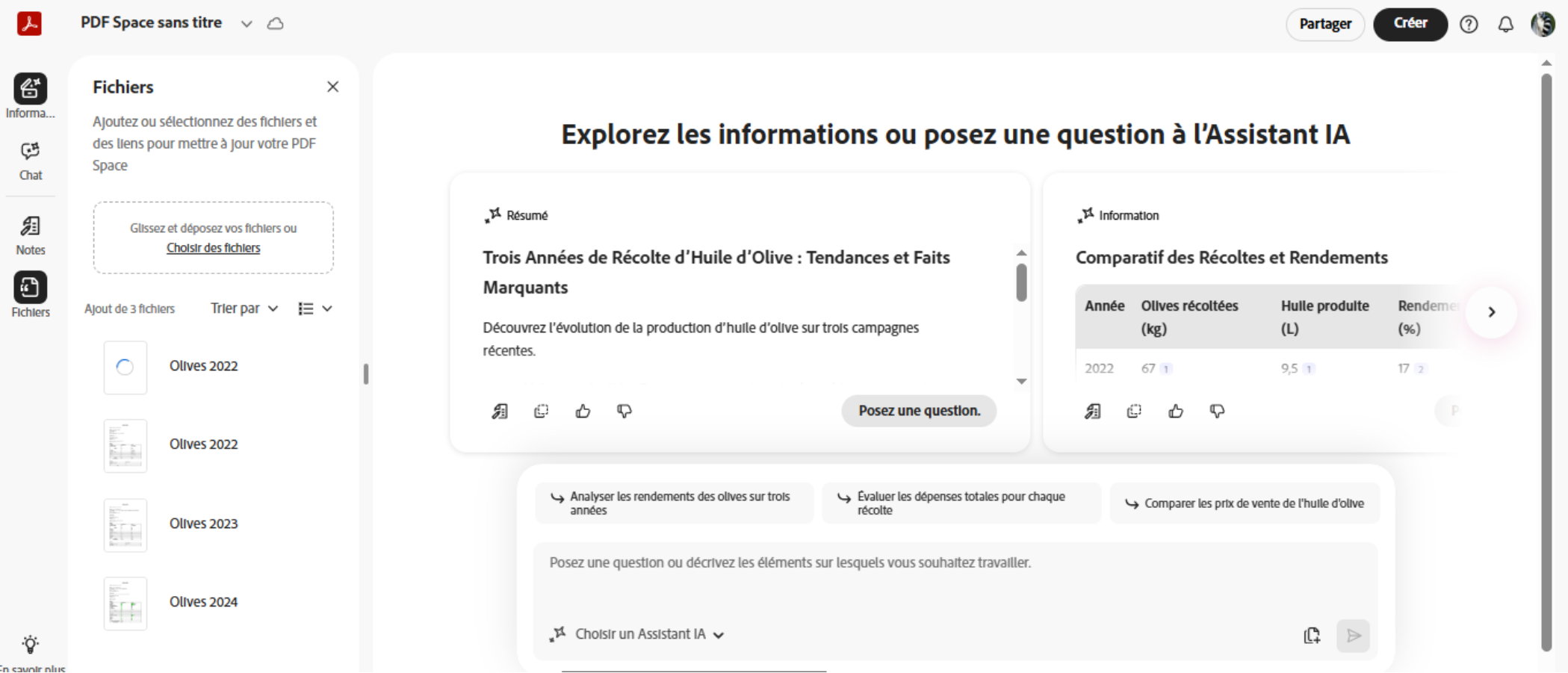Click the 2022 table cell

[x=1099, y=369]
